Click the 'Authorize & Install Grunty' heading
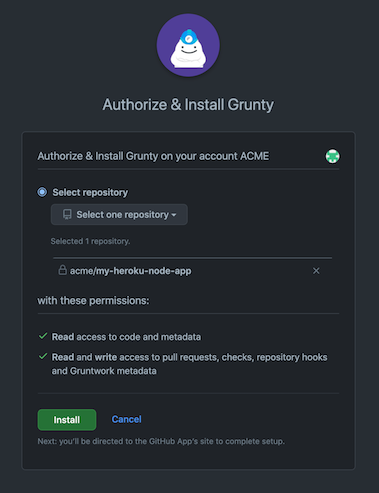Screen dimensions: 379x493 [188, 105]
